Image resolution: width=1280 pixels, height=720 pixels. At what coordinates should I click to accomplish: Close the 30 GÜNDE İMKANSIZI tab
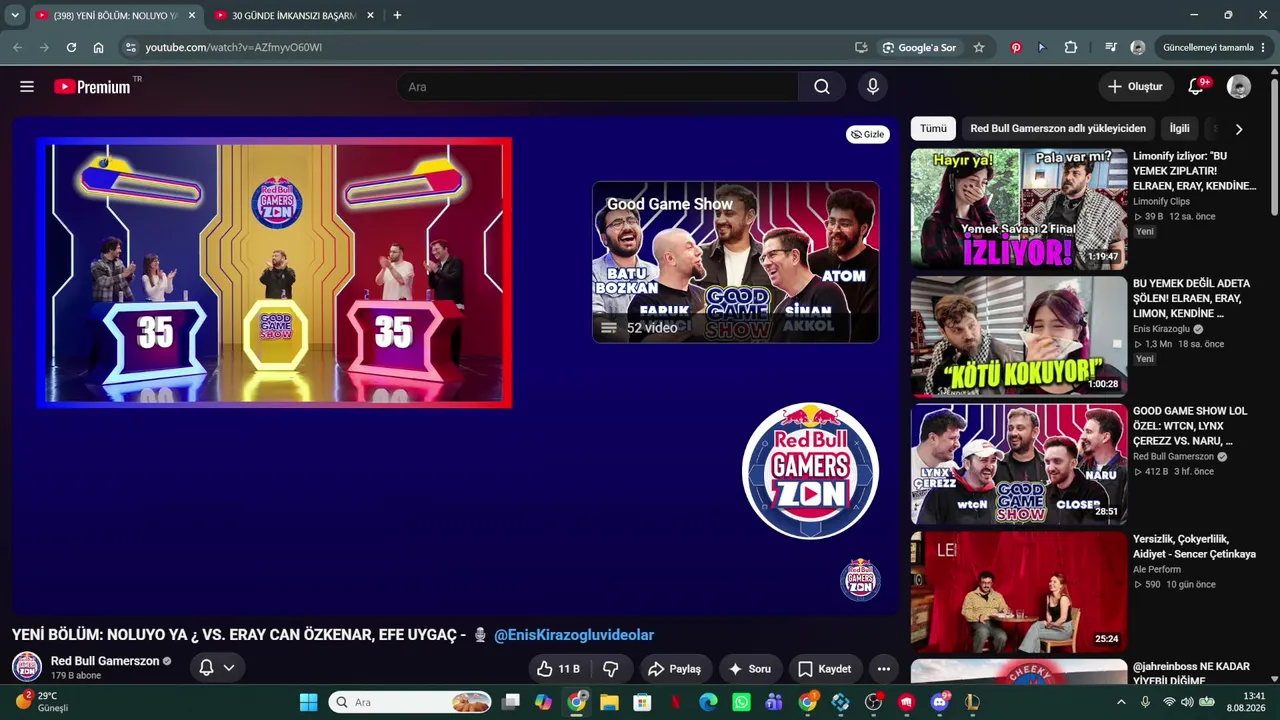(370, 15)
